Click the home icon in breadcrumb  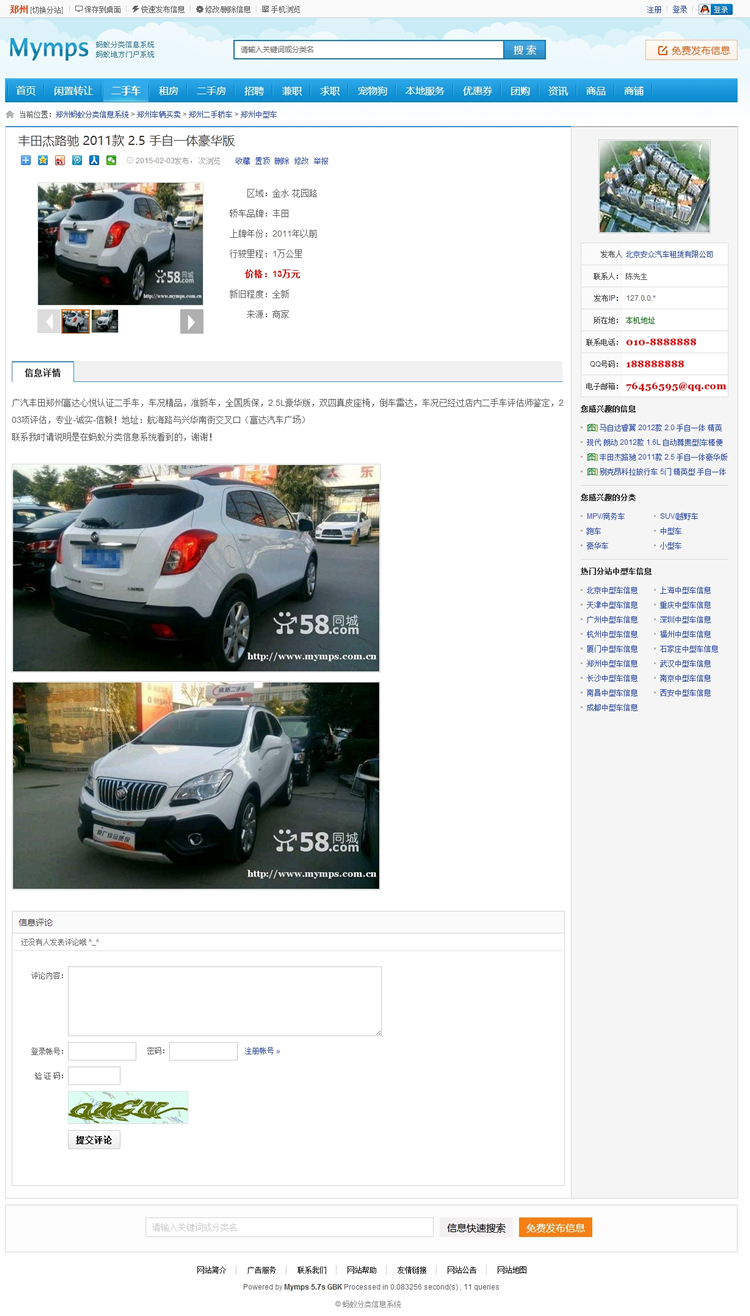[x=10, y=115]
